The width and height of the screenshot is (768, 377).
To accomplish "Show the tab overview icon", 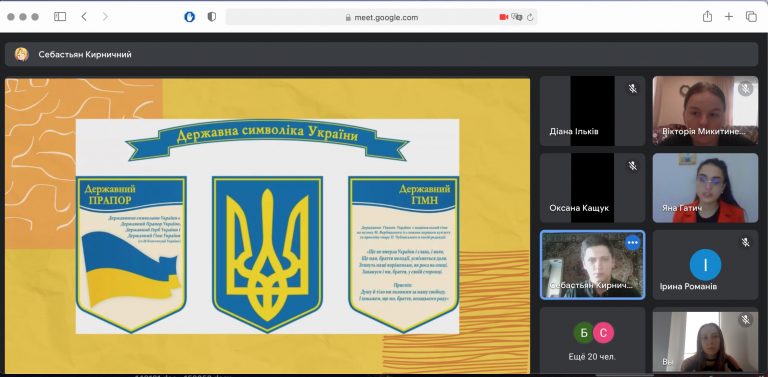I will pyautogui.click(x=751, y=17).
